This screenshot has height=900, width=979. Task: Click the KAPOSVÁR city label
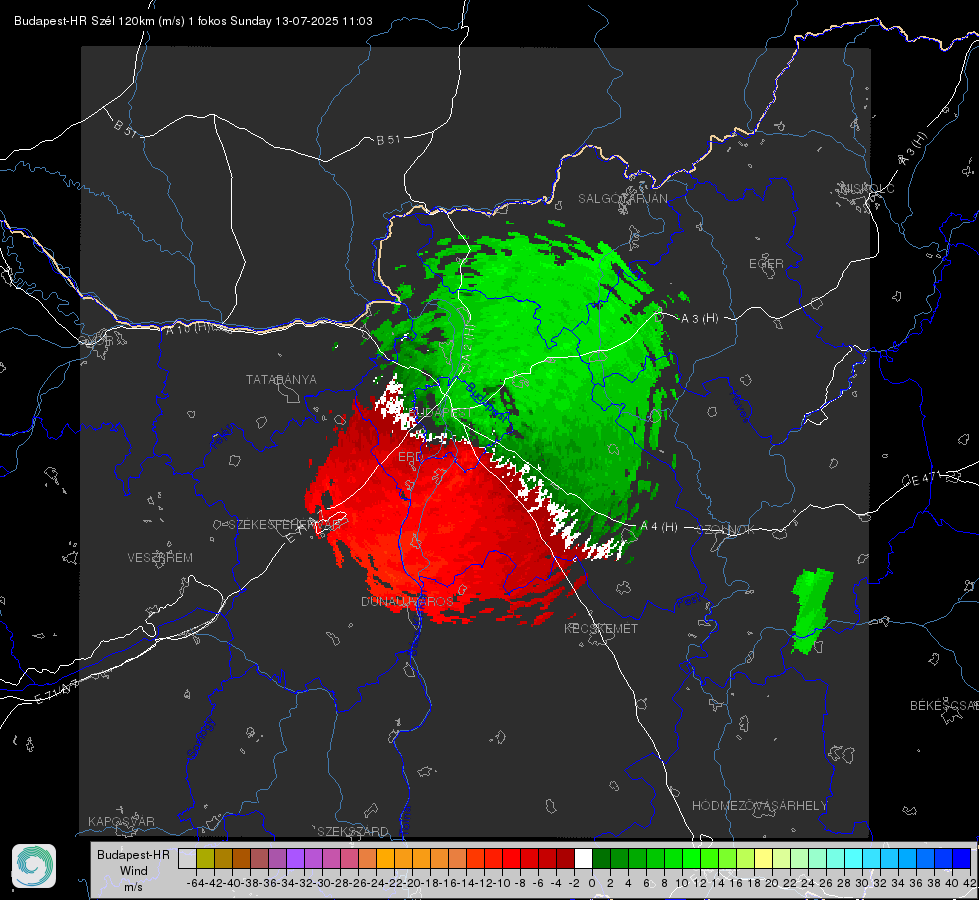point(121,821)
